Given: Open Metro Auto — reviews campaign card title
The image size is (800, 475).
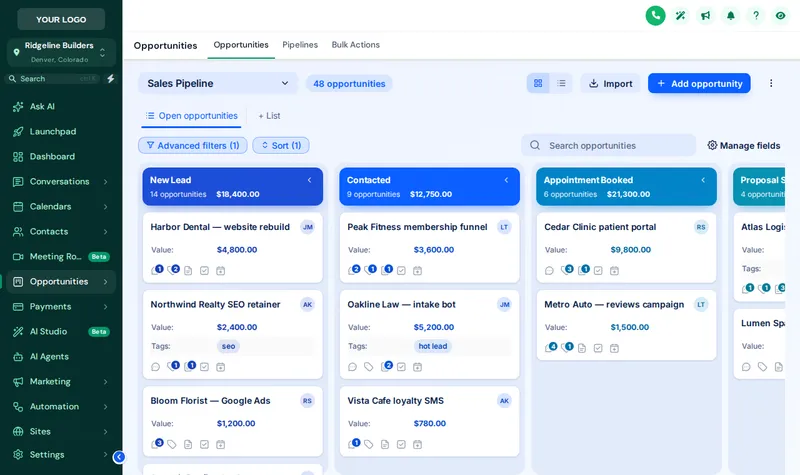Looking at the screenshot, I should pos(614,305).
